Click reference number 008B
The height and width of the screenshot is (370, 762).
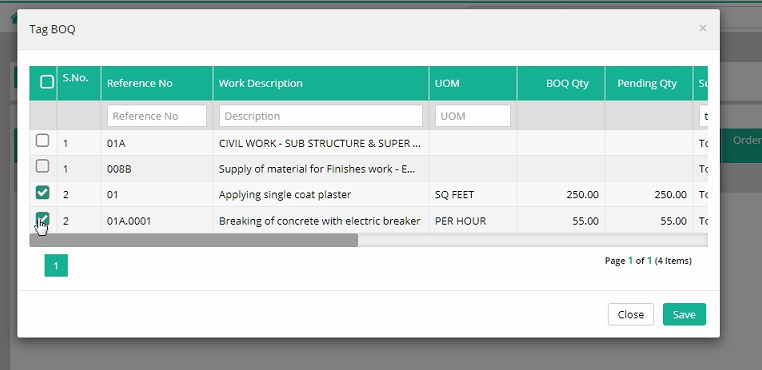[119, 169]
